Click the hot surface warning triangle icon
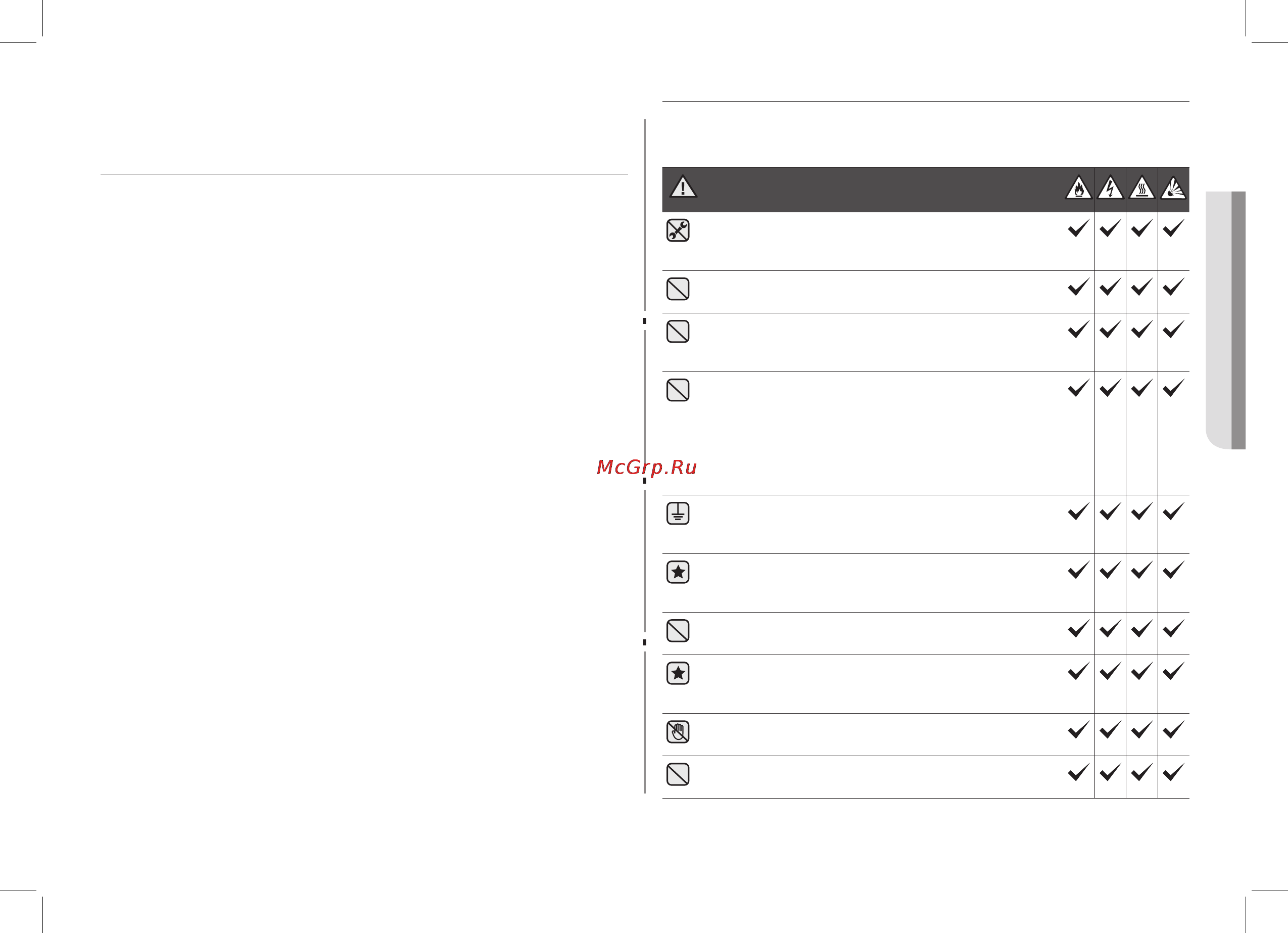Viewport: 1288px width, 933px height. coord(1141,188)
